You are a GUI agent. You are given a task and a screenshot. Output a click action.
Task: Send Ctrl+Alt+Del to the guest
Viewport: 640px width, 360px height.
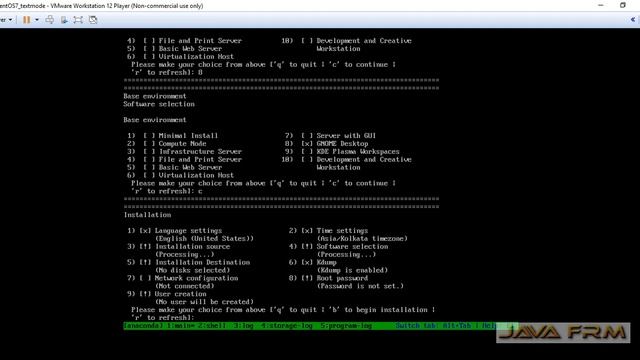(x=50, y=20)
